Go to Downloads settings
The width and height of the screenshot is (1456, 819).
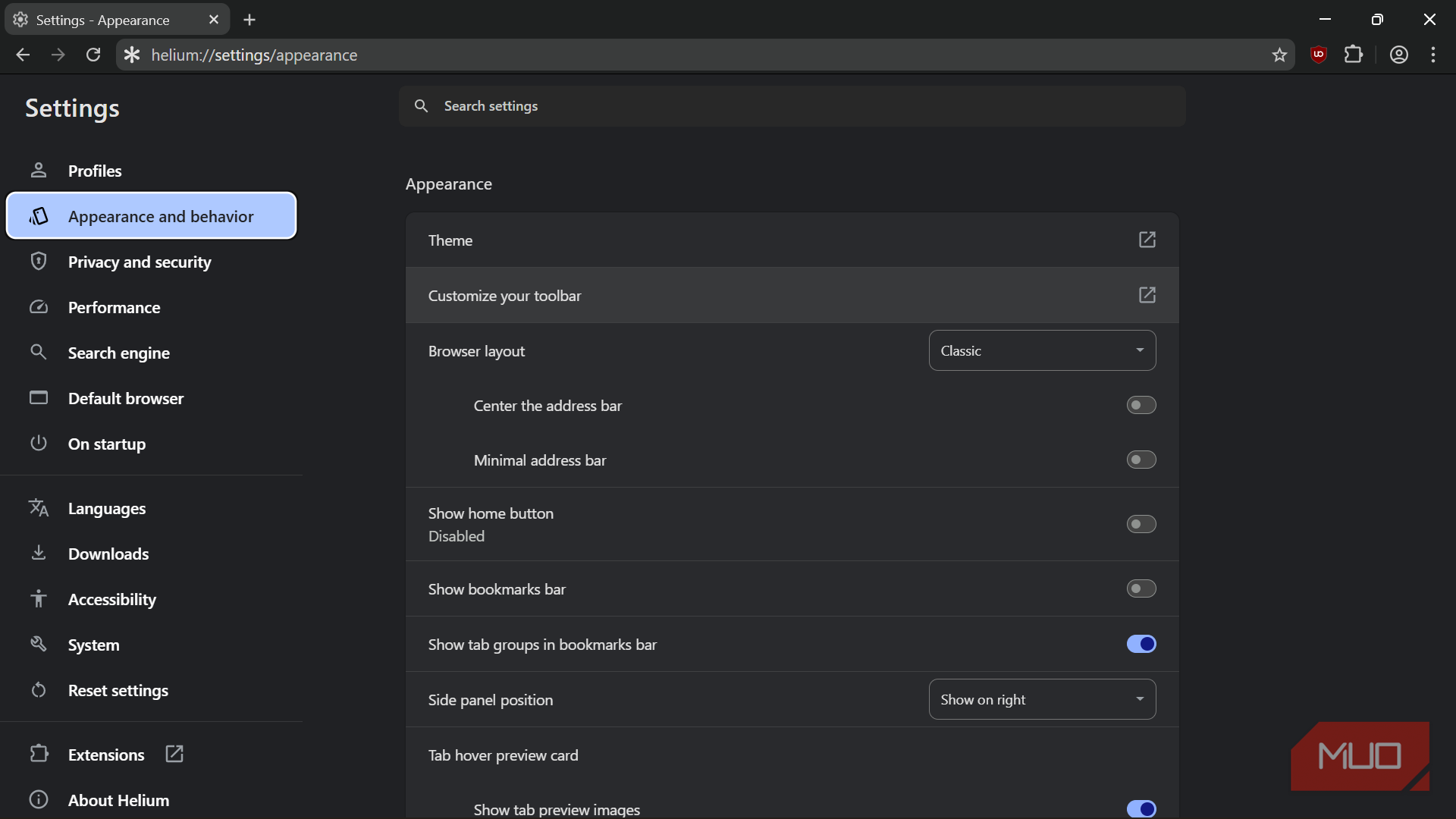(x=151, y=554)
